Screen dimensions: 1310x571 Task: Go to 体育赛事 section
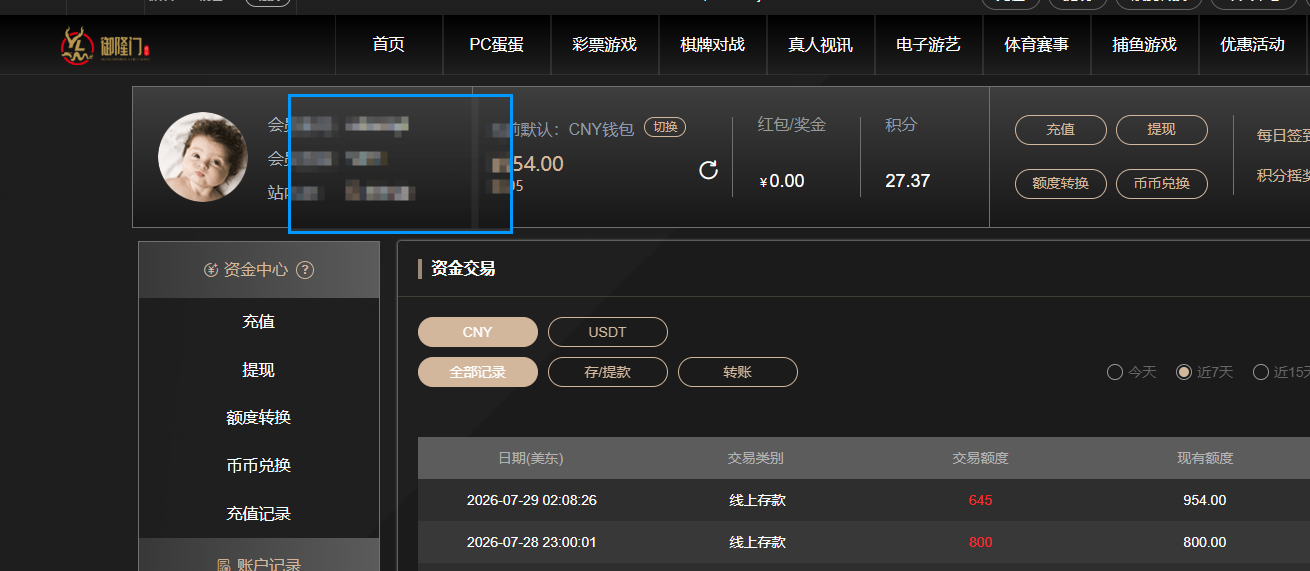[x=1037, y=45]
